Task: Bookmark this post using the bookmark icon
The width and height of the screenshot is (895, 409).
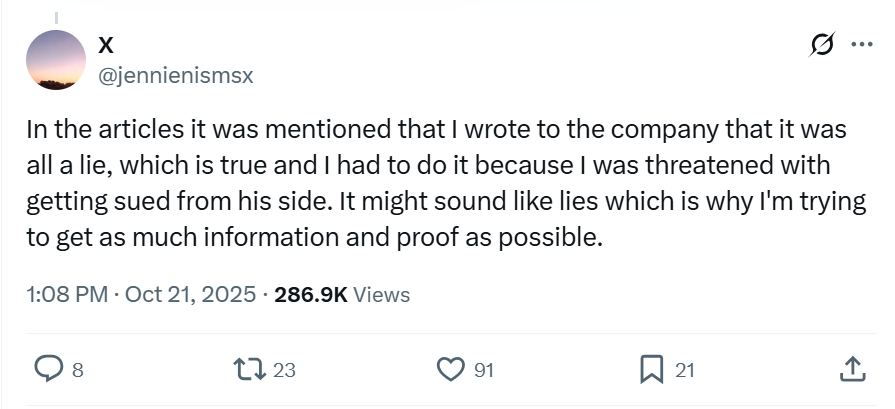Action: [652, 370]
